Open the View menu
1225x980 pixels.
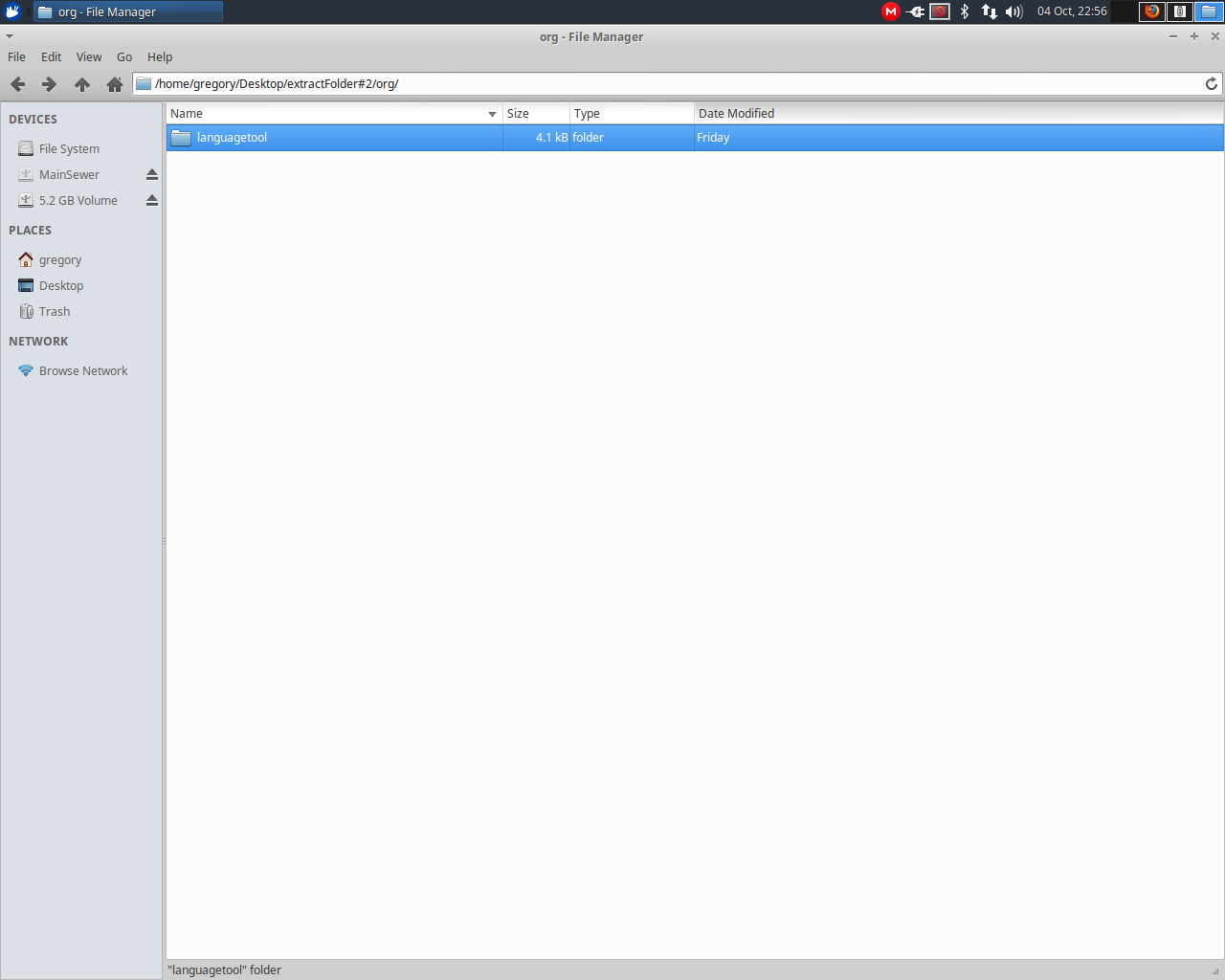click(x=89, y=57)
